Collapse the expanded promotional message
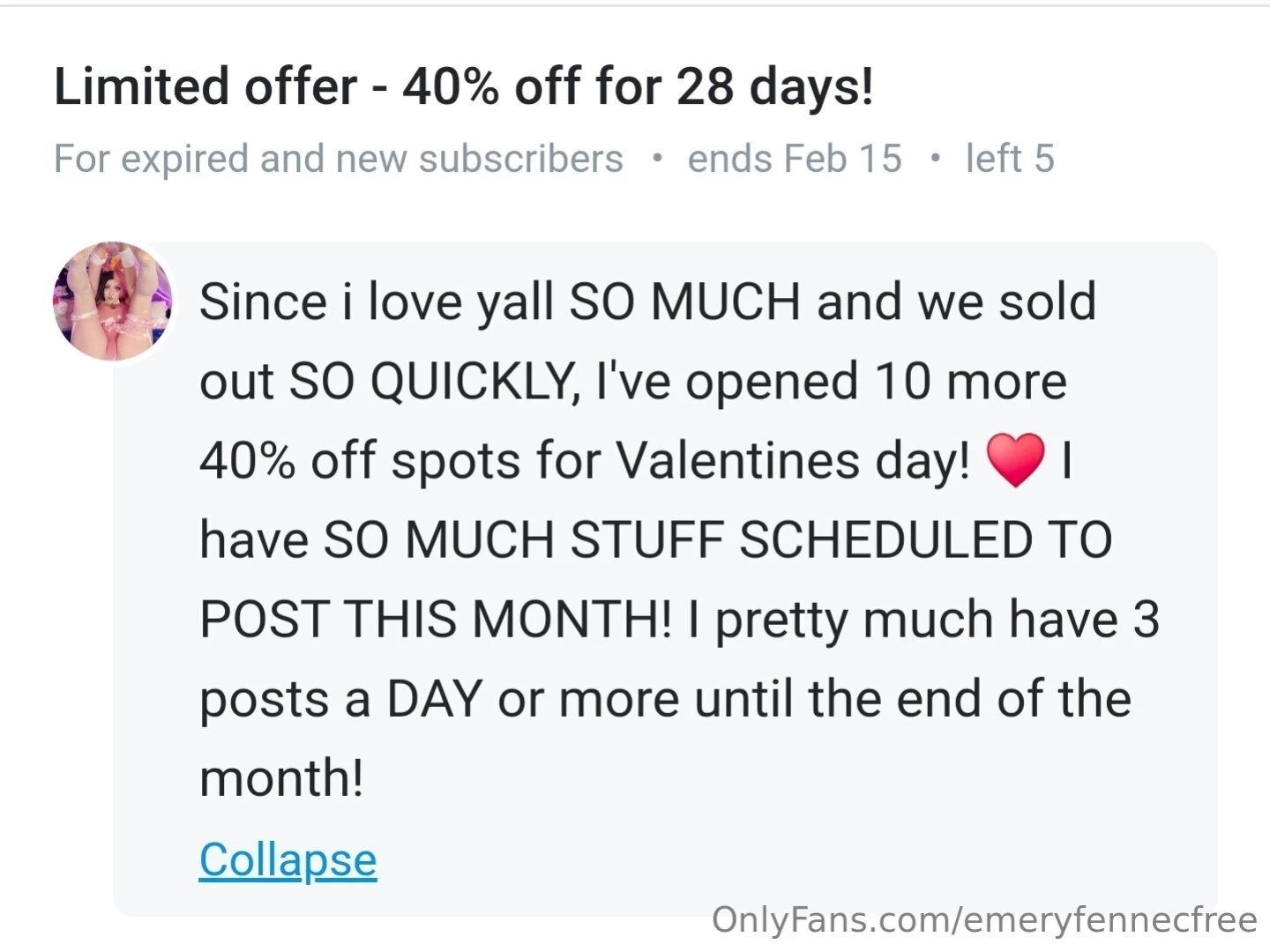The width and height of the screenshot is (1270, 952). click(x=288, y=859)
